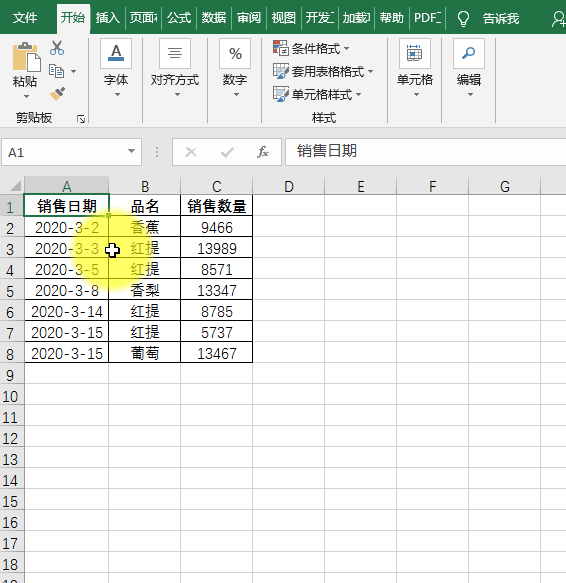Expand the 数字 group dropdown arrow
This screenshot has height=583, width=566.
pos(237,95)
